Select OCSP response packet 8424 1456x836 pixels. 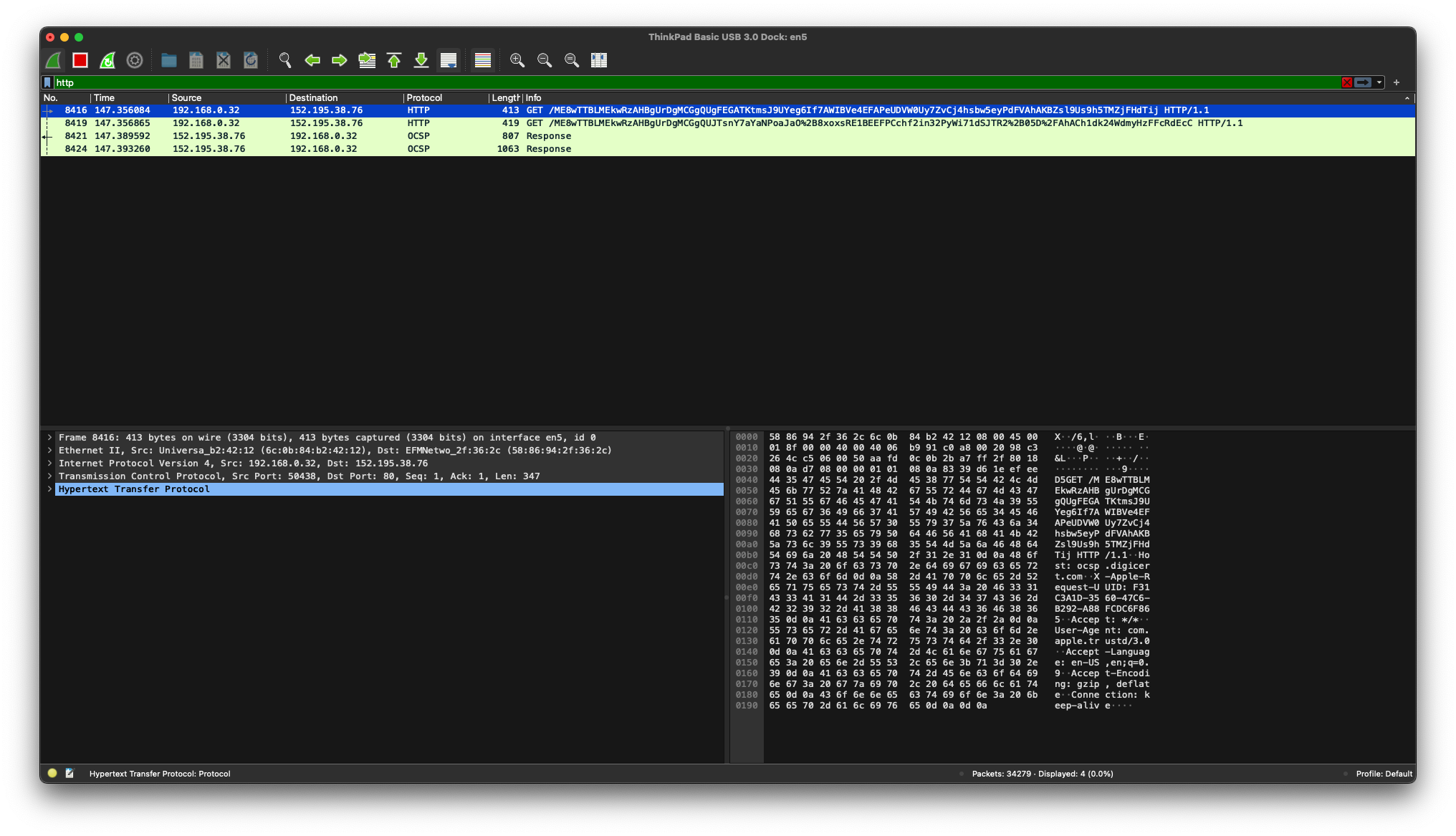pos(548,149)
